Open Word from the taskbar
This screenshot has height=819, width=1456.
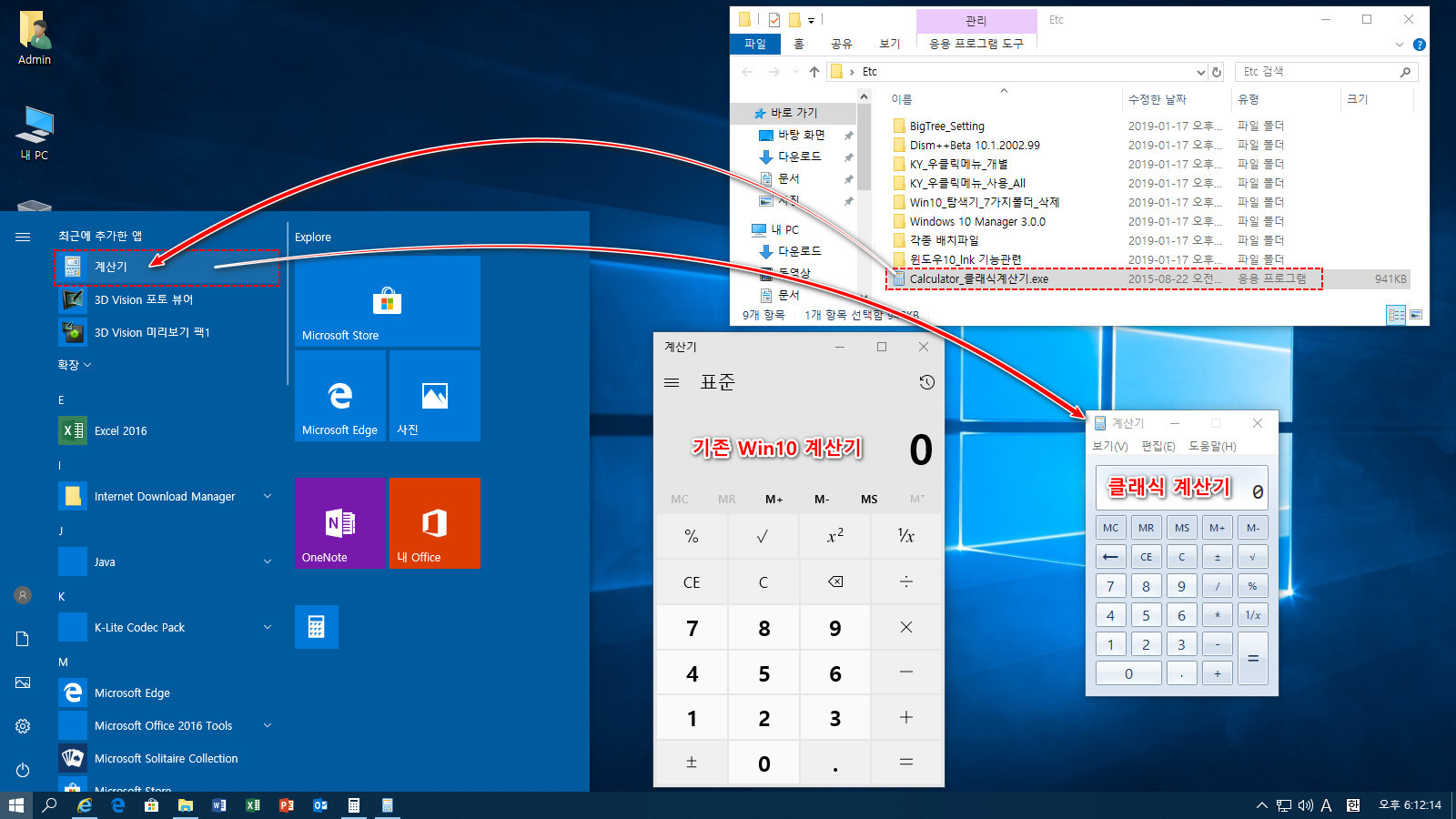(x=219, y=805)
